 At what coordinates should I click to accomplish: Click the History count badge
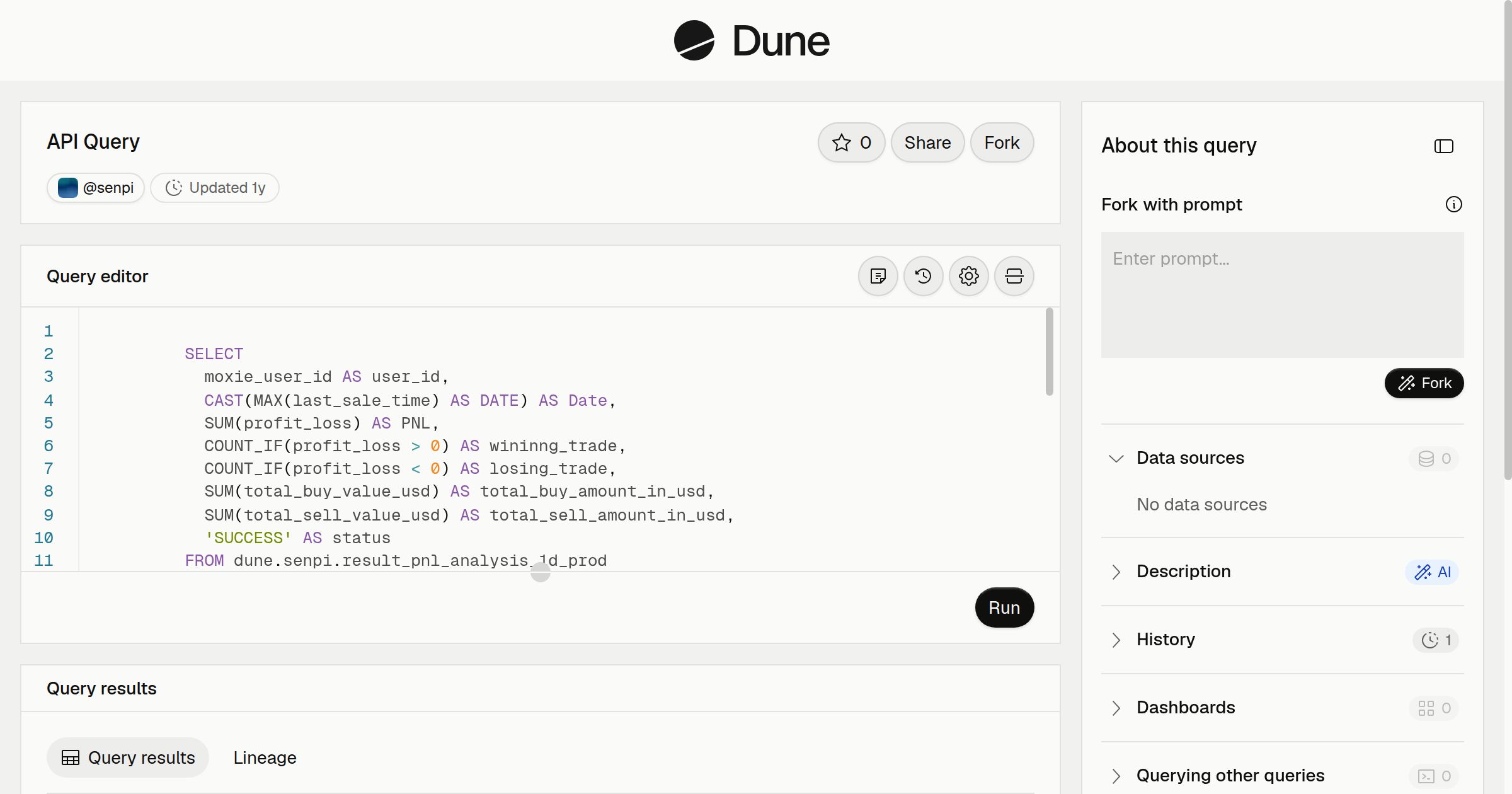(1436, 640)
